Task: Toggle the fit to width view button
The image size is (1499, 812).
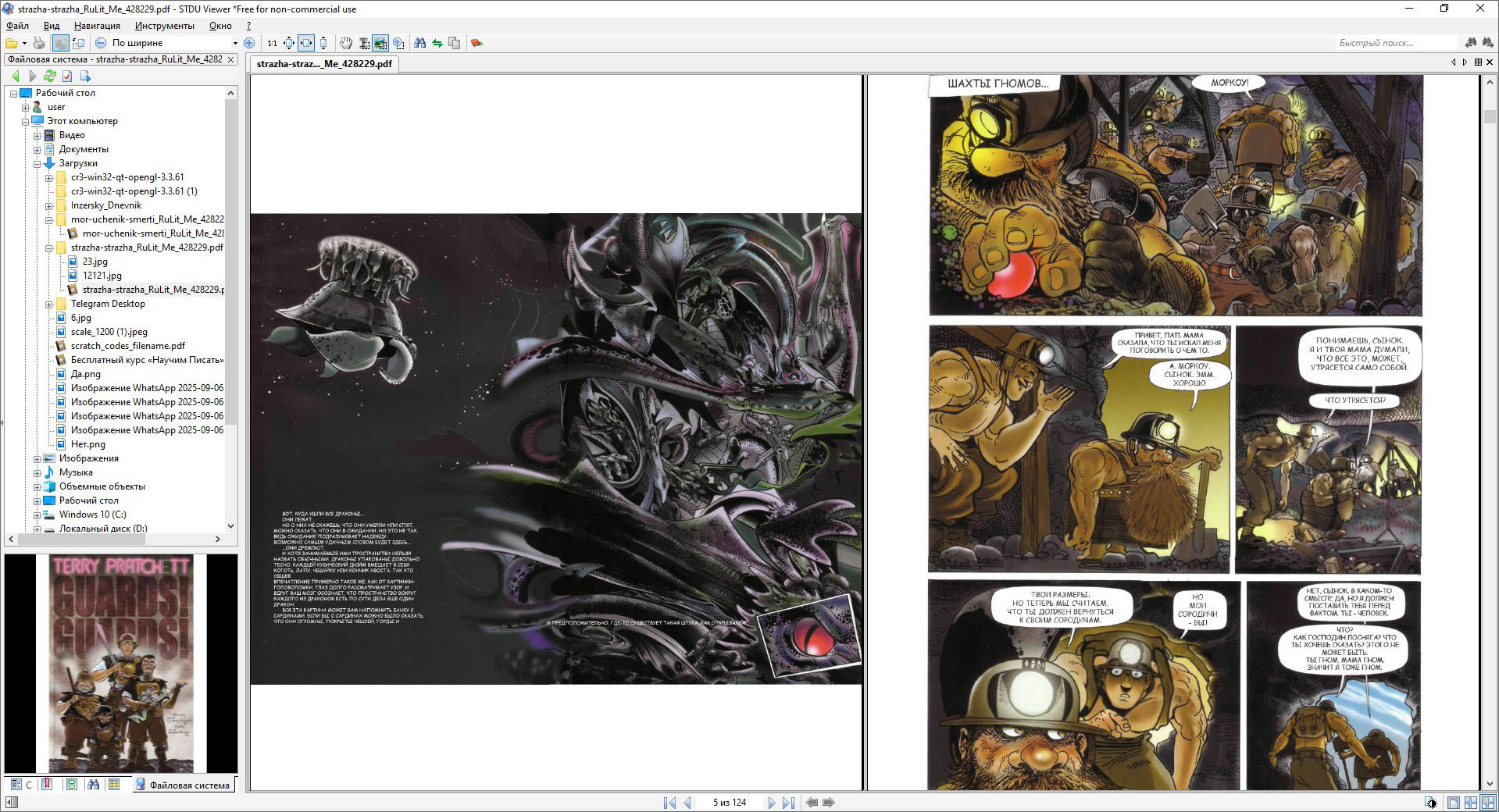Action: 306,43
